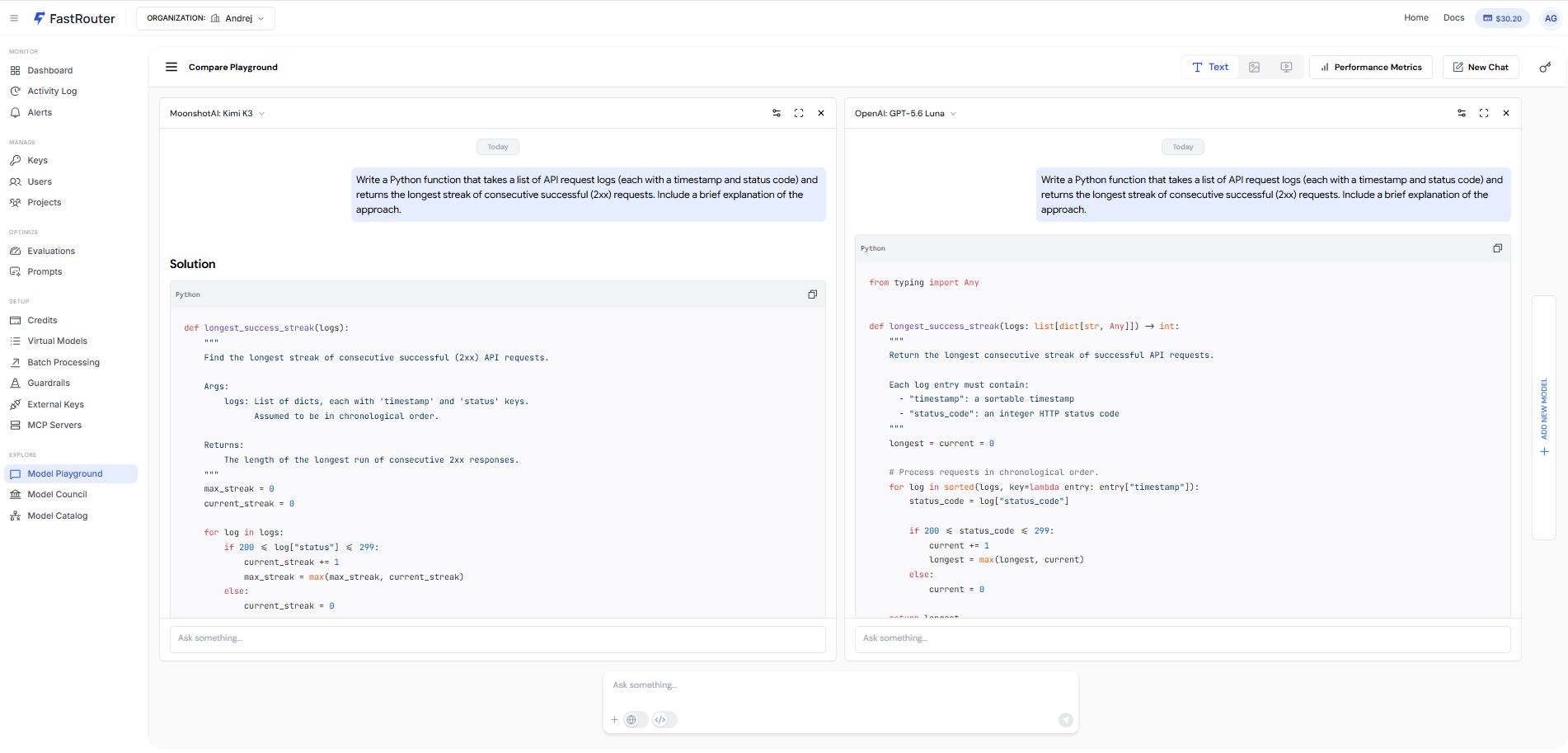Go to Home in the top bar
Screen dimensions: 1568x753
coord(1416,17)
